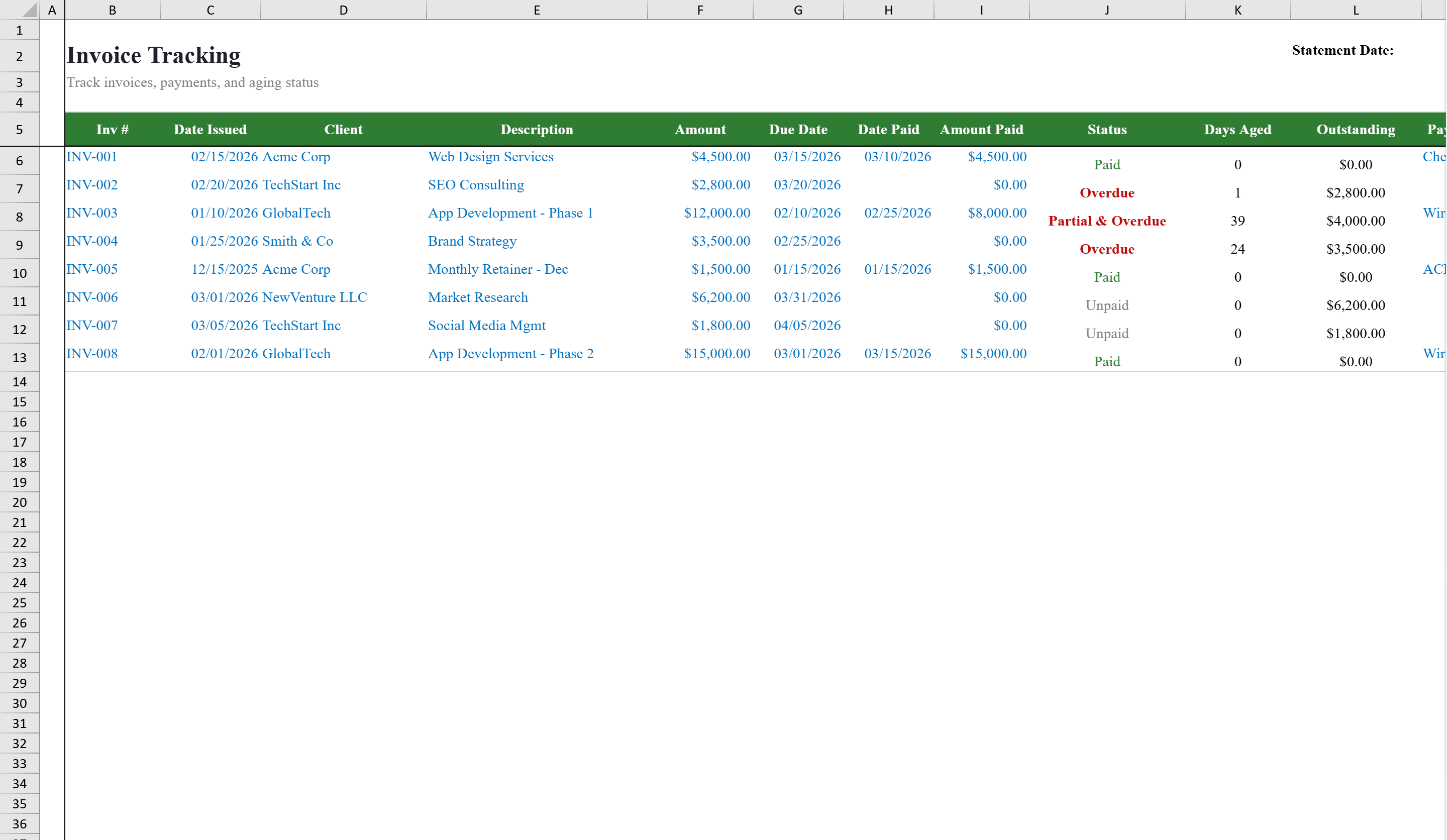Image resolution: width=1447 pixels, height=840 pixels.
Task: Select the Partial & Overdue status for INV-003
Action: [1106, 221]
